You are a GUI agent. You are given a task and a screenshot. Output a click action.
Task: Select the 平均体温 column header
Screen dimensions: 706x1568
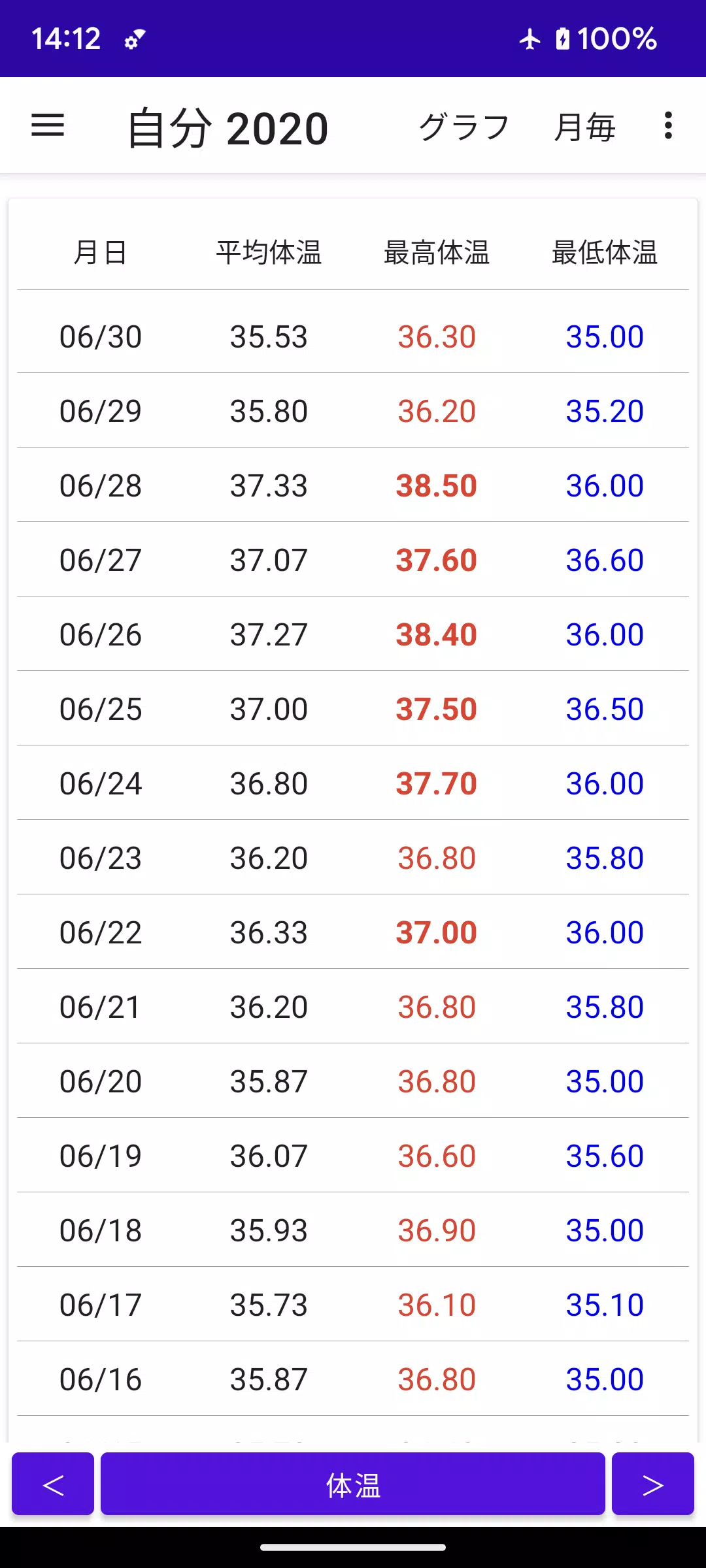click(x=269, y=253)
